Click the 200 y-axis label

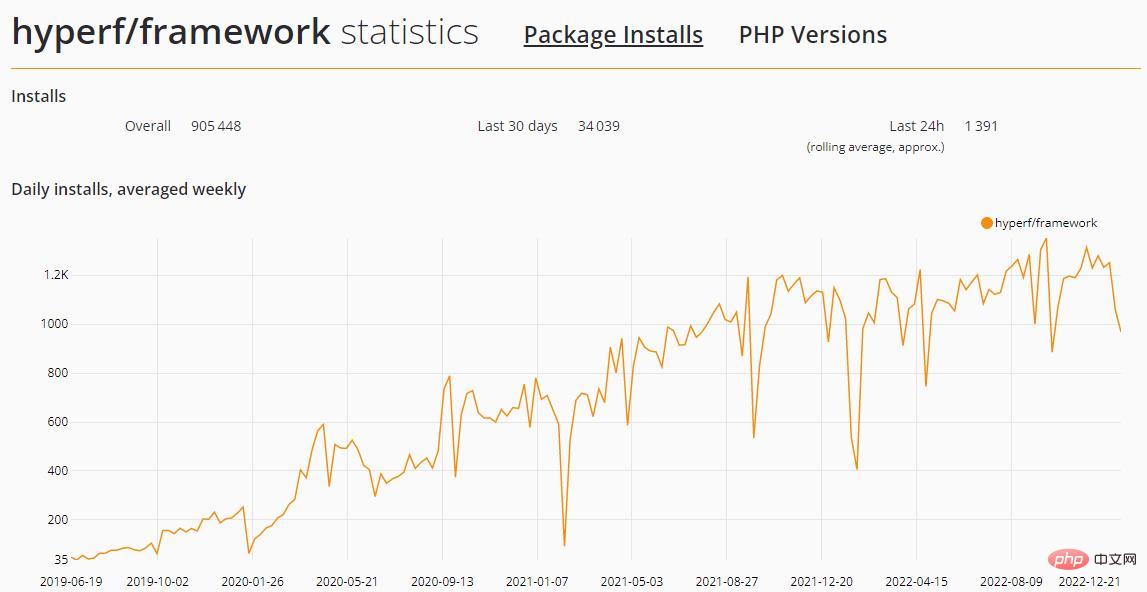(58, 520)
